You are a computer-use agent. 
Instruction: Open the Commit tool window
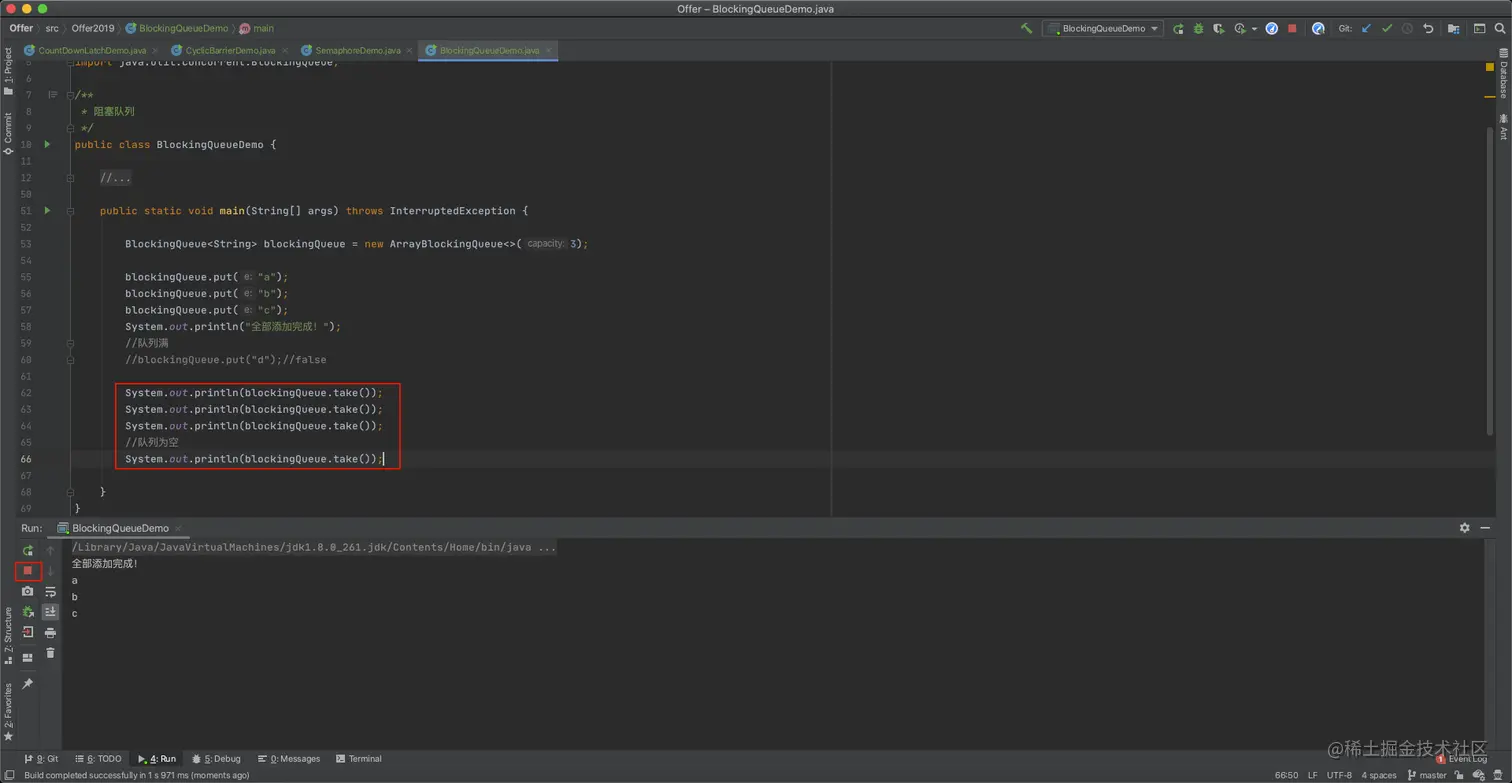(8, 134)
